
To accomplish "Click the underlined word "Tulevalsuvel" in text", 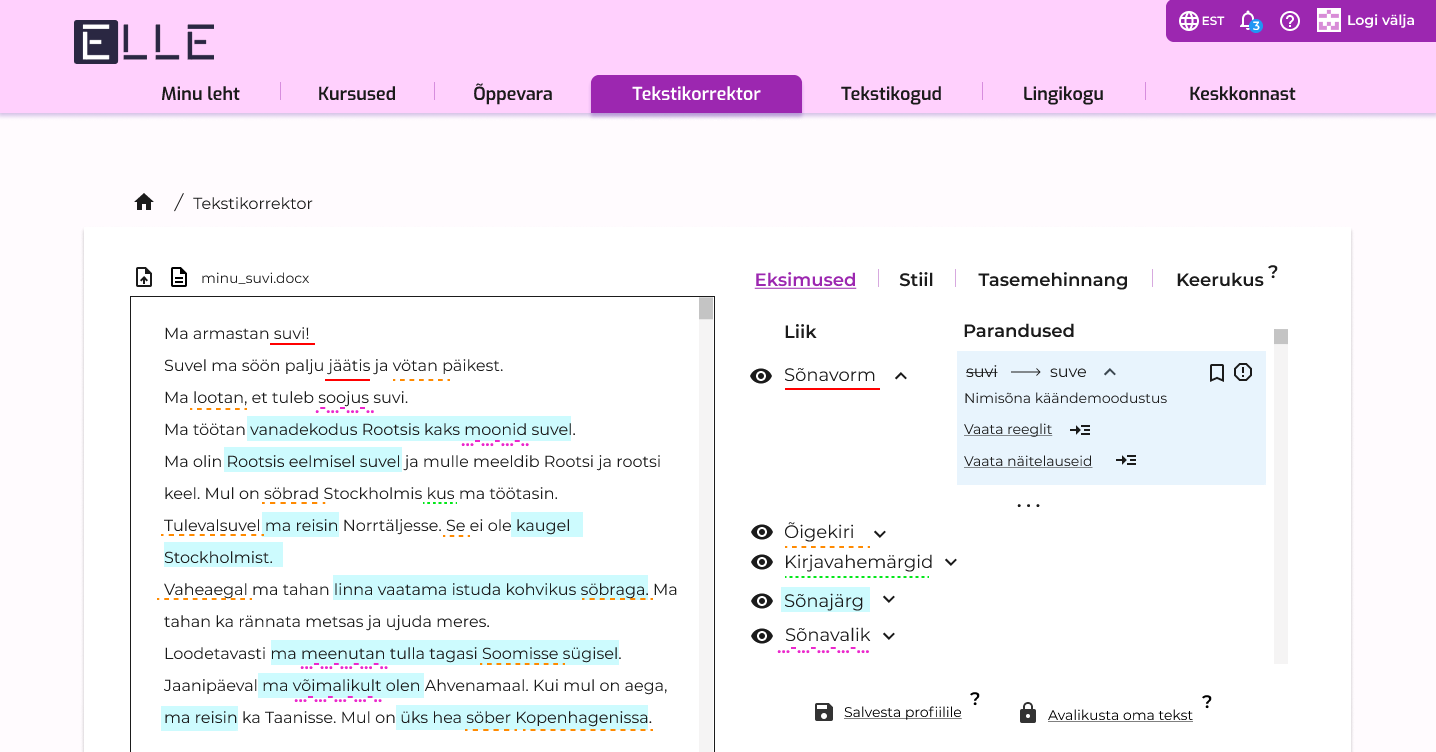I will [x=212, y=526].
